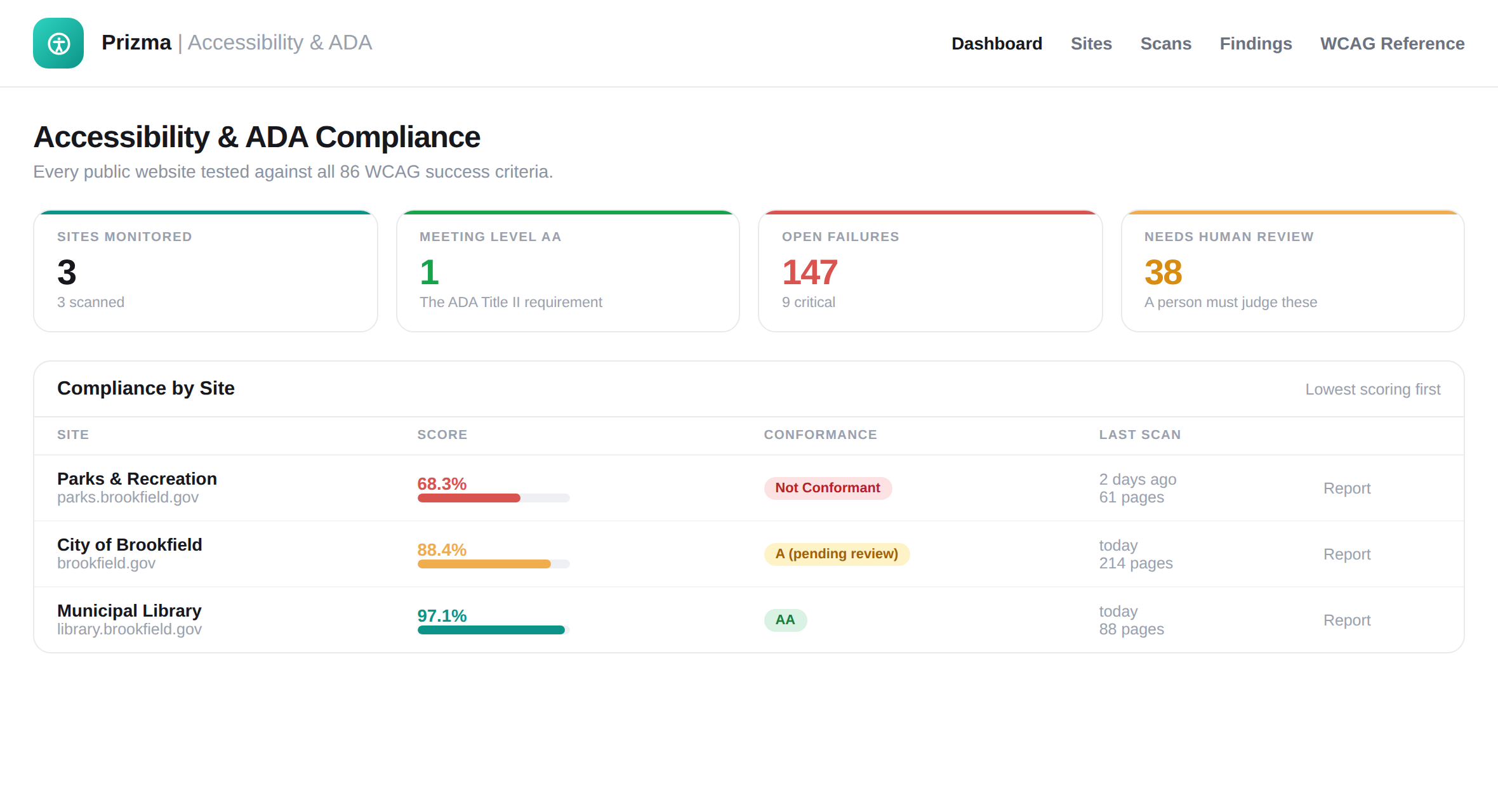Click the 9 critical subtext
The width and height of the screenshot is (1498, 812).
point(809,303)
